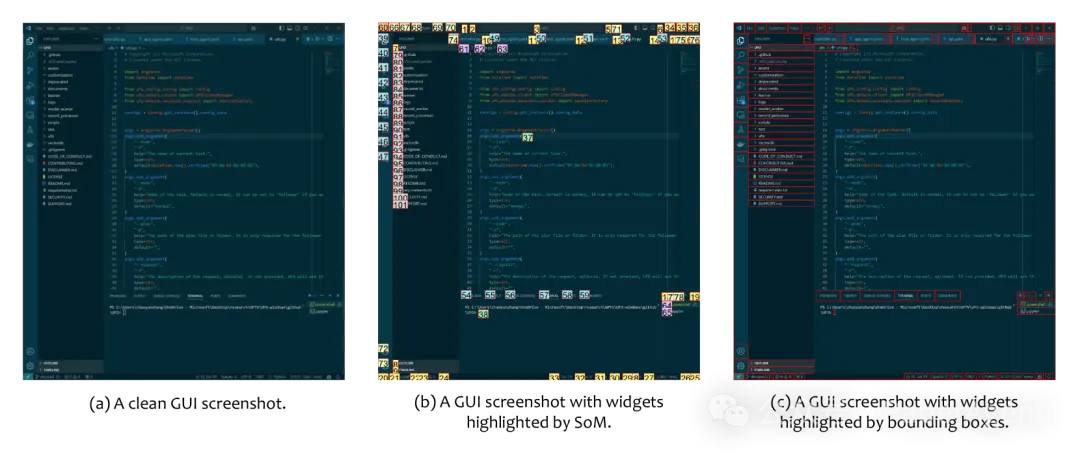Open DISCLAIMER.md in screenshot (c) explorer

(x=782, y=169)
